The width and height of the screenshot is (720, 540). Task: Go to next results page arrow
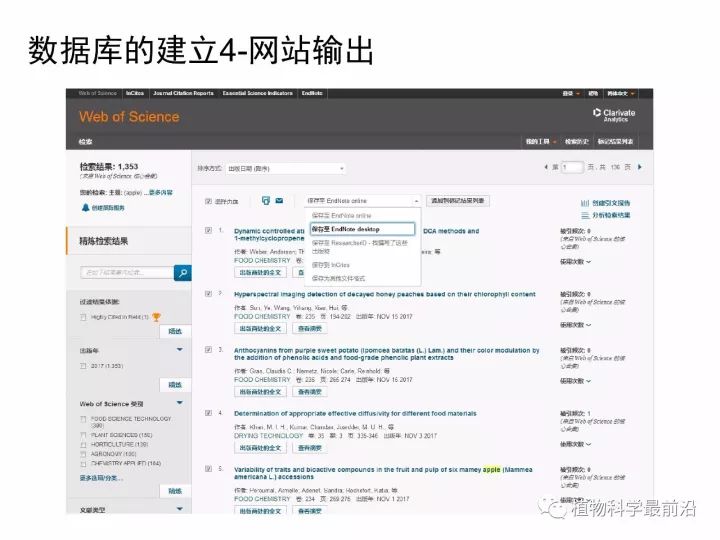pos(639,167)
